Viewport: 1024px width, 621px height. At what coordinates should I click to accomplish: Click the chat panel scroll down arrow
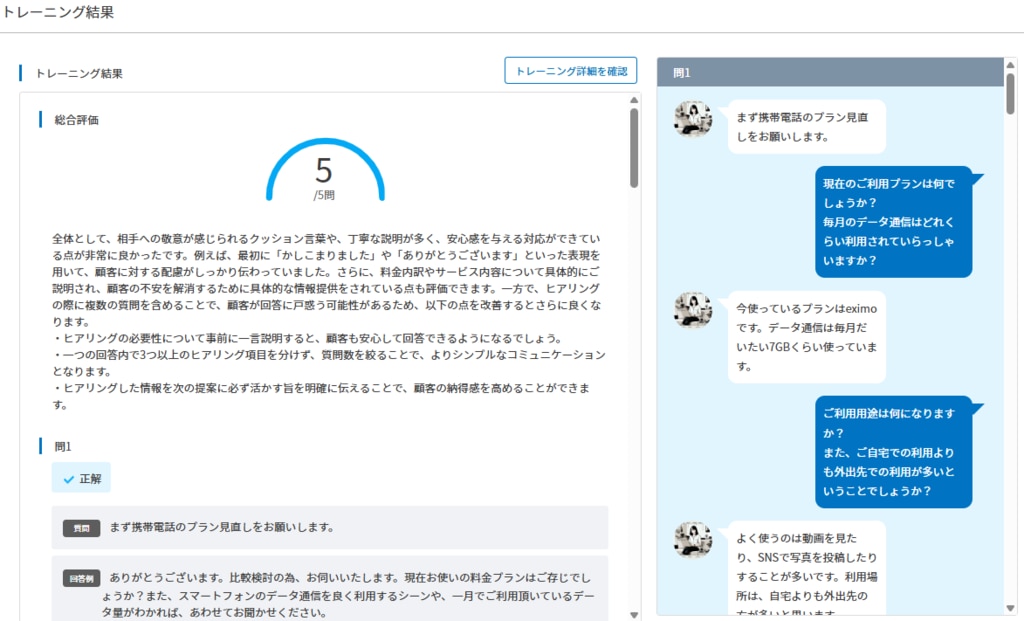[x=1010, y=609]
